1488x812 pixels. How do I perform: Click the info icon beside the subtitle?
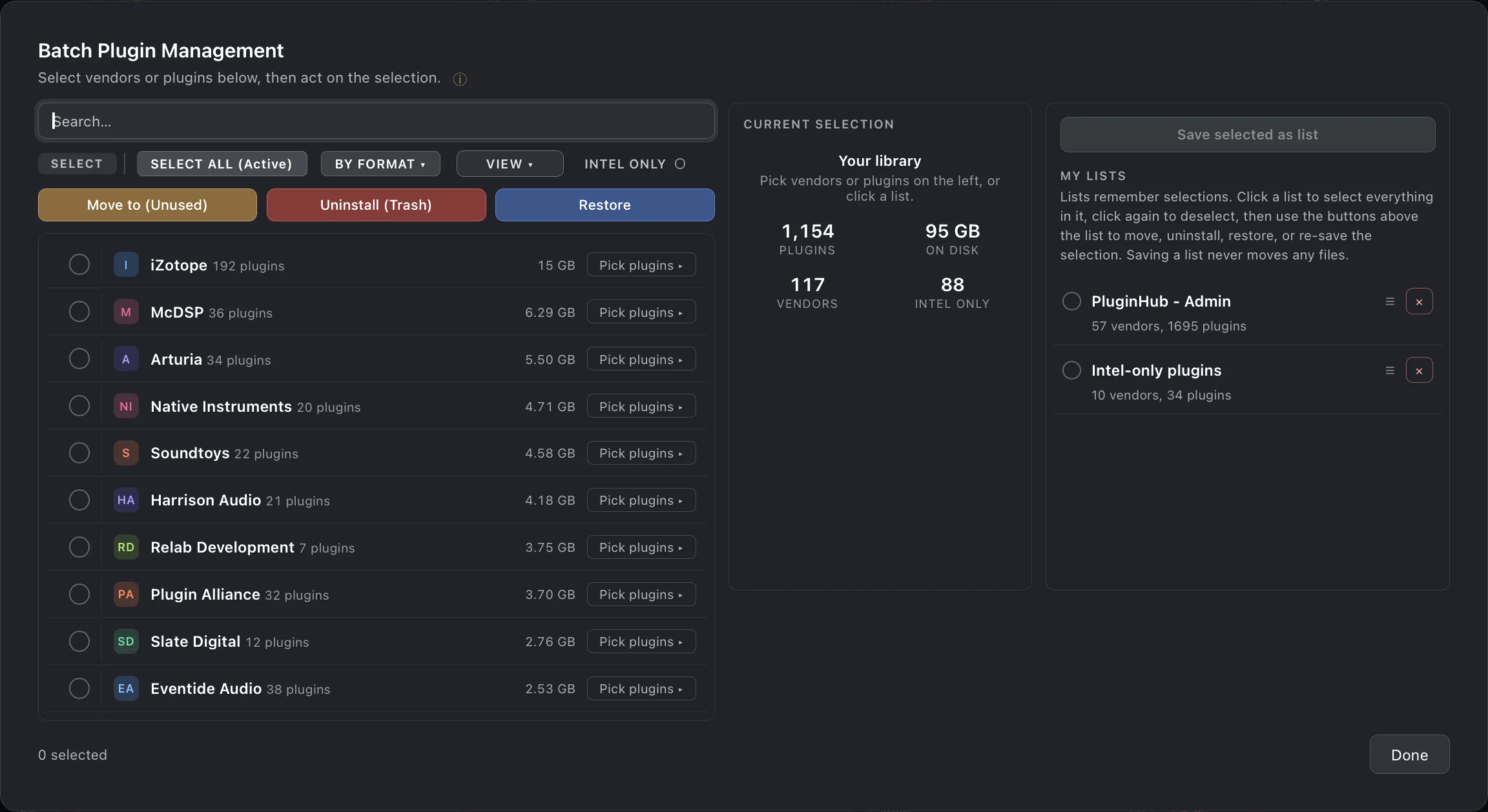(460, 79)
